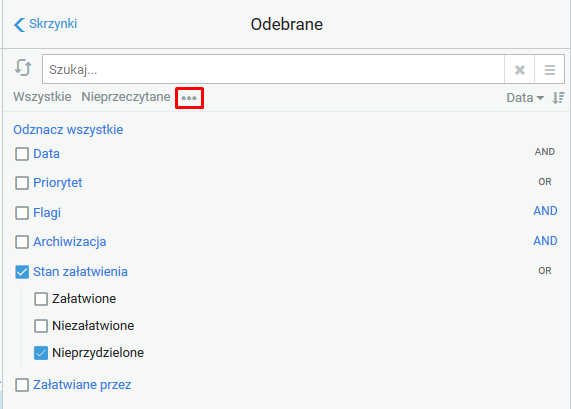
Task: Expand the Załatwiane przez filter label
Action: 82,385
